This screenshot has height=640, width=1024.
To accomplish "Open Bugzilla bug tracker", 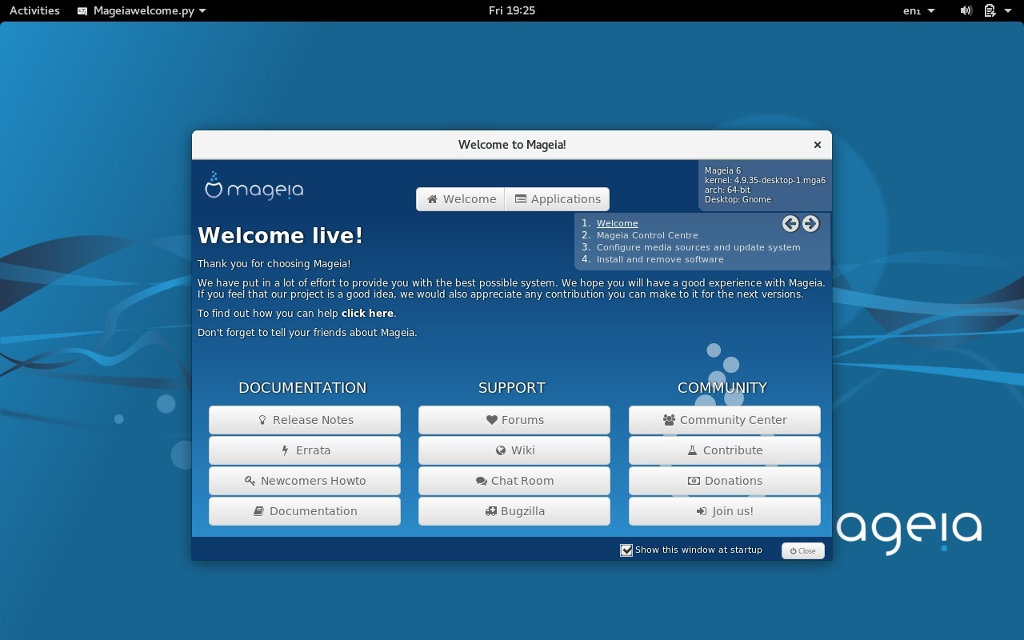I will point(514,511).
